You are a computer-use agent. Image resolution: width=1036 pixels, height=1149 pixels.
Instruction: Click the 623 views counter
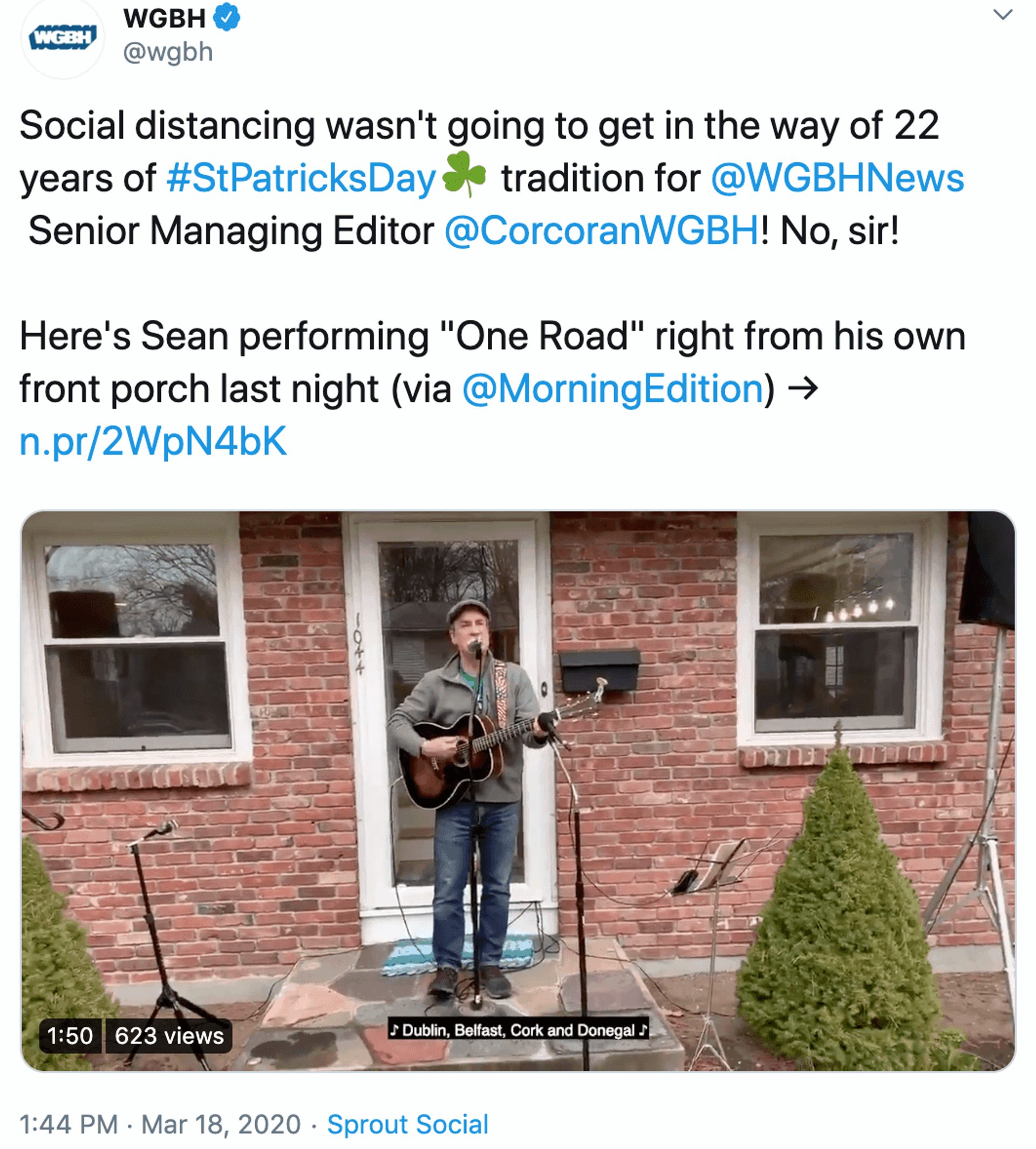click(x=169, y=1036)
